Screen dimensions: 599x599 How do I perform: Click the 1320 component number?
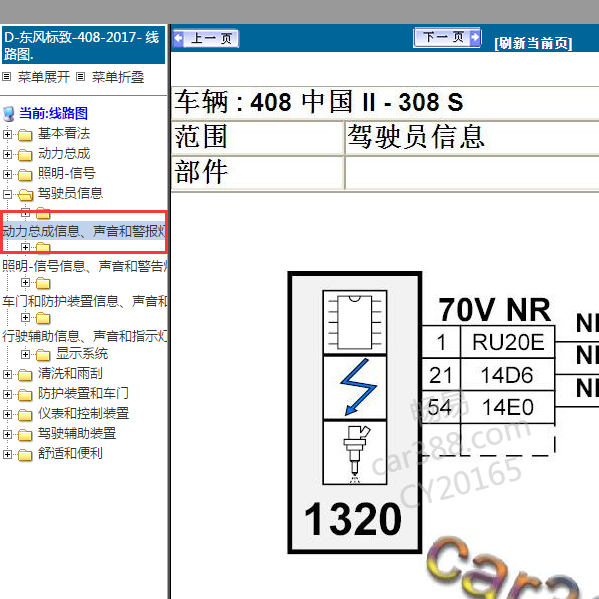(x=353, y=519)
